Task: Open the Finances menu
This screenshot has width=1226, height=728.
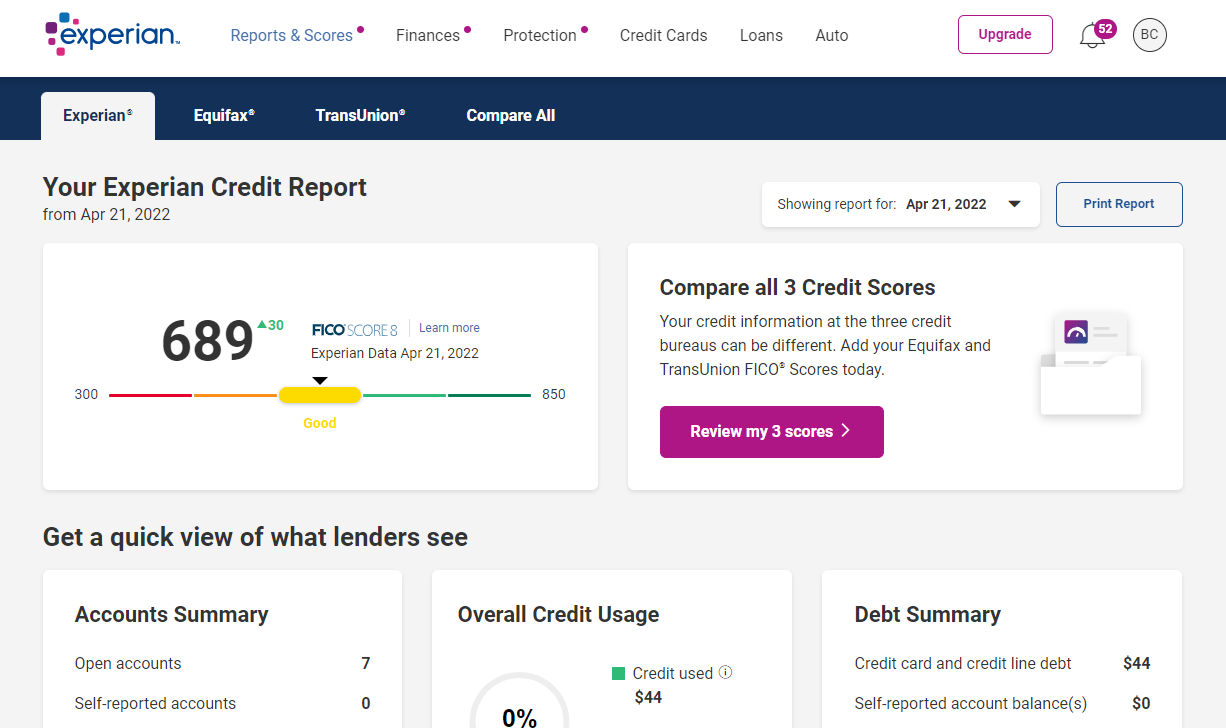Action: coord(428,35)
